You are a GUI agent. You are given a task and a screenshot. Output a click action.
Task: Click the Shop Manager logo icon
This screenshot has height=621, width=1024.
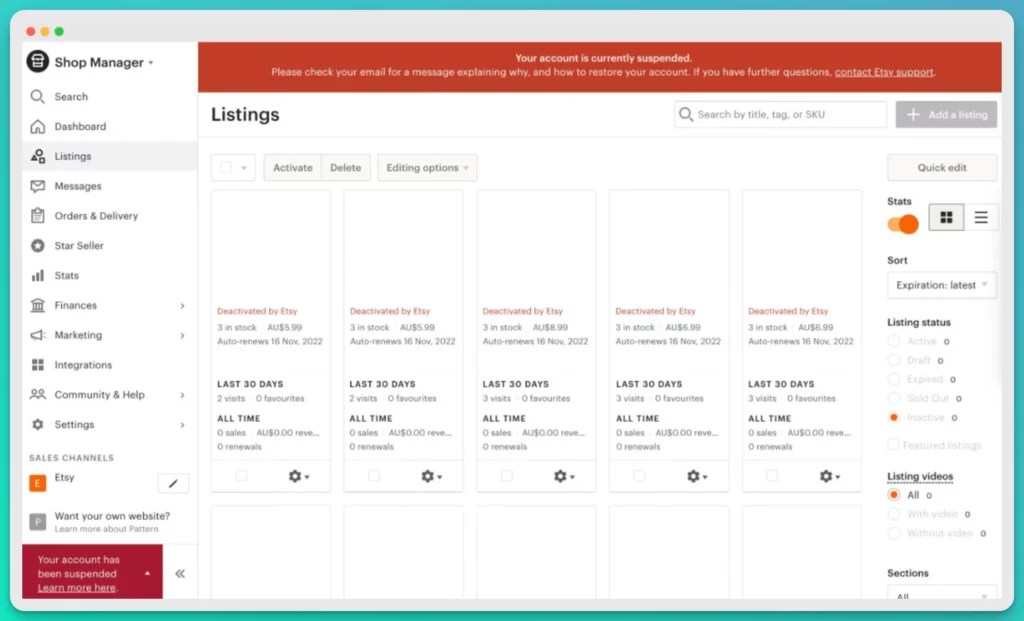coord(38,61)
